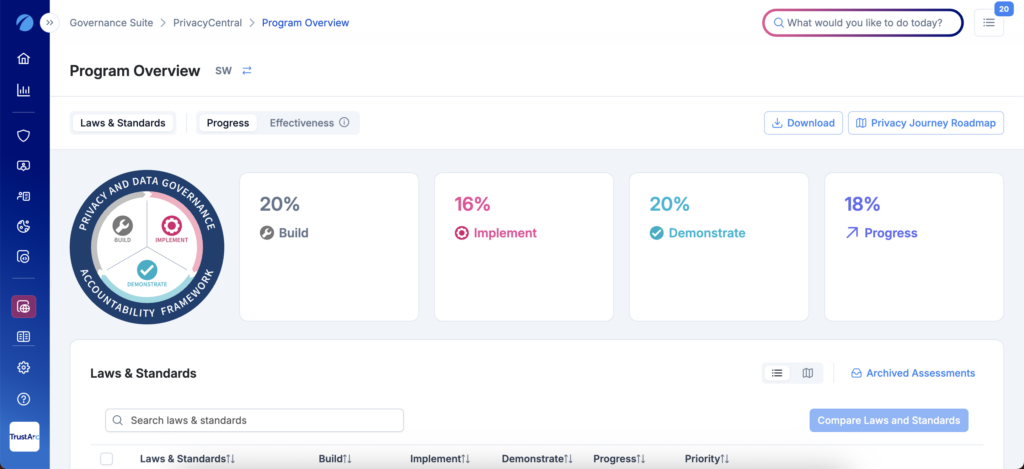The width and height of the screenshot is (1024, 469).
Task: Click the Download button
Action: 803,123
